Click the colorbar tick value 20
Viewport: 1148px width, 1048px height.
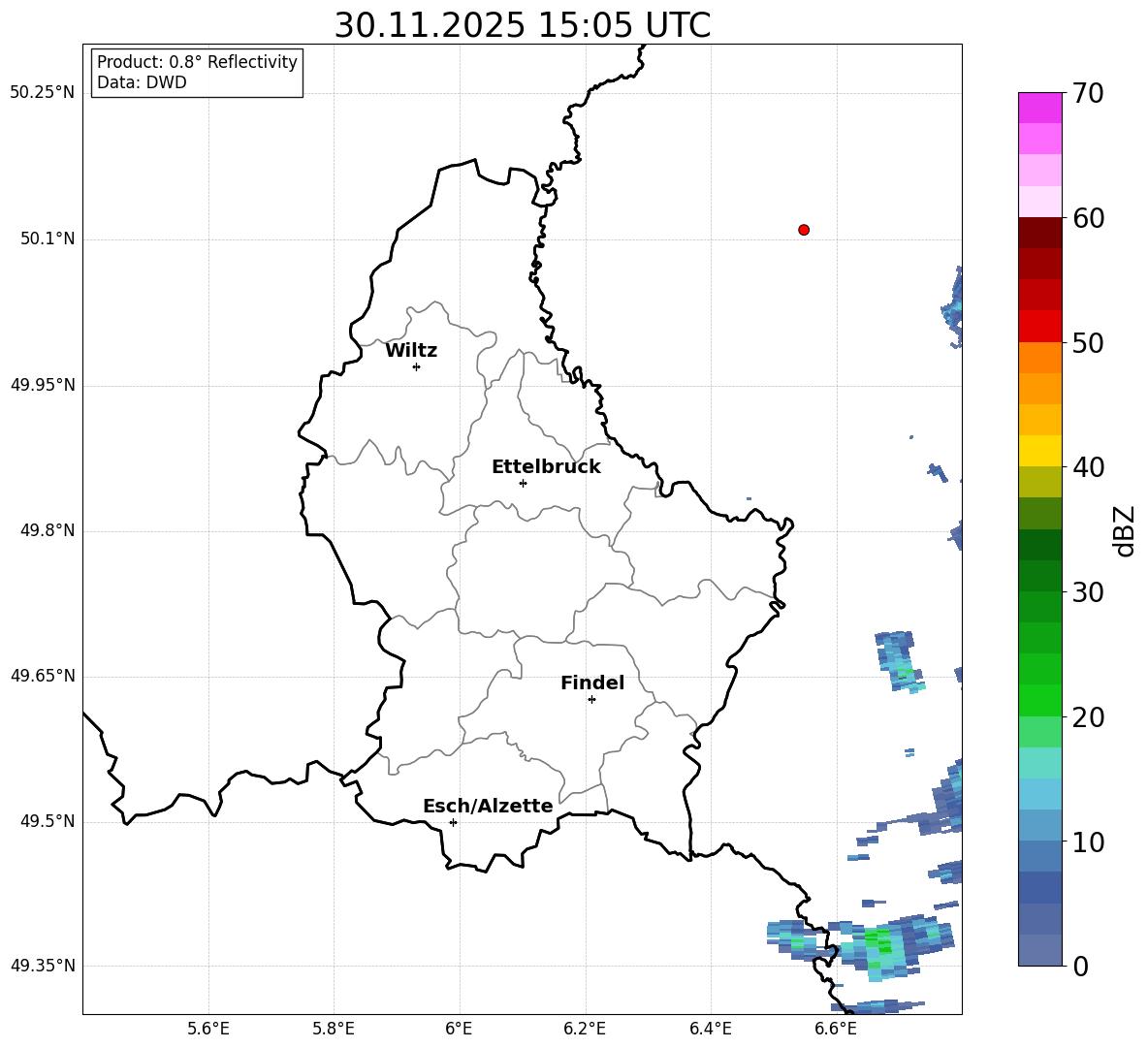point(1088,717)
